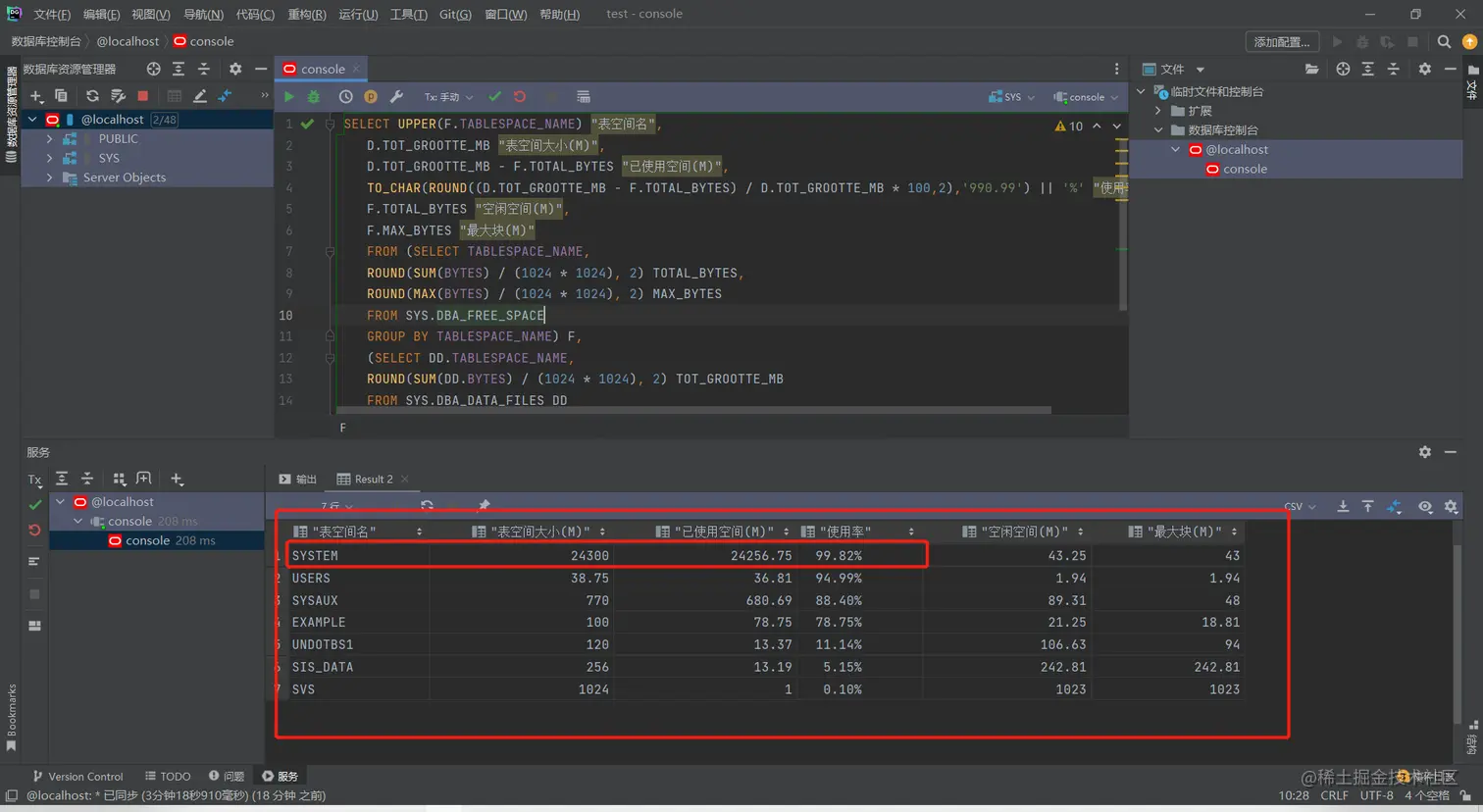1483x812 pixels.
Task: Open the CSV export format dropdown
Action: click(1300, 507)
